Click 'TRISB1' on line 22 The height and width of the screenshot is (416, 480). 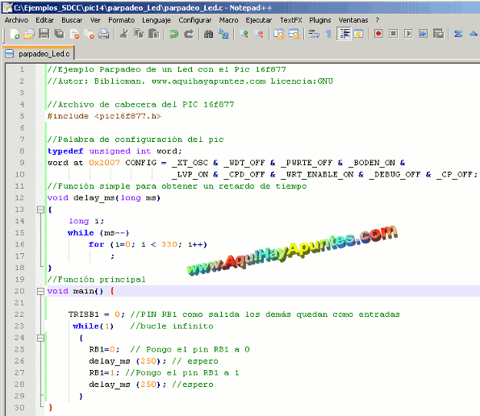pos(84,314)
